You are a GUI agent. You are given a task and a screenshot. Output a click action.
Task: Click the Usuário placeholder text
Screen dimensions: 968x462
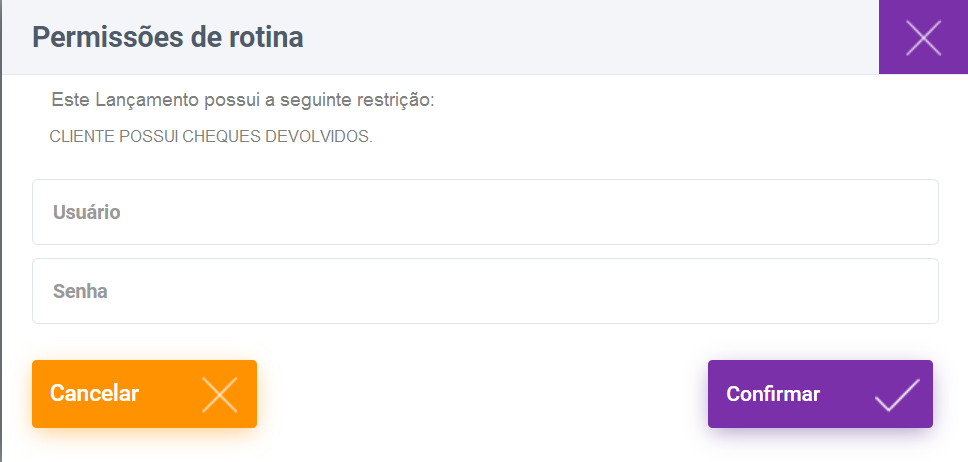click(86, 212)
